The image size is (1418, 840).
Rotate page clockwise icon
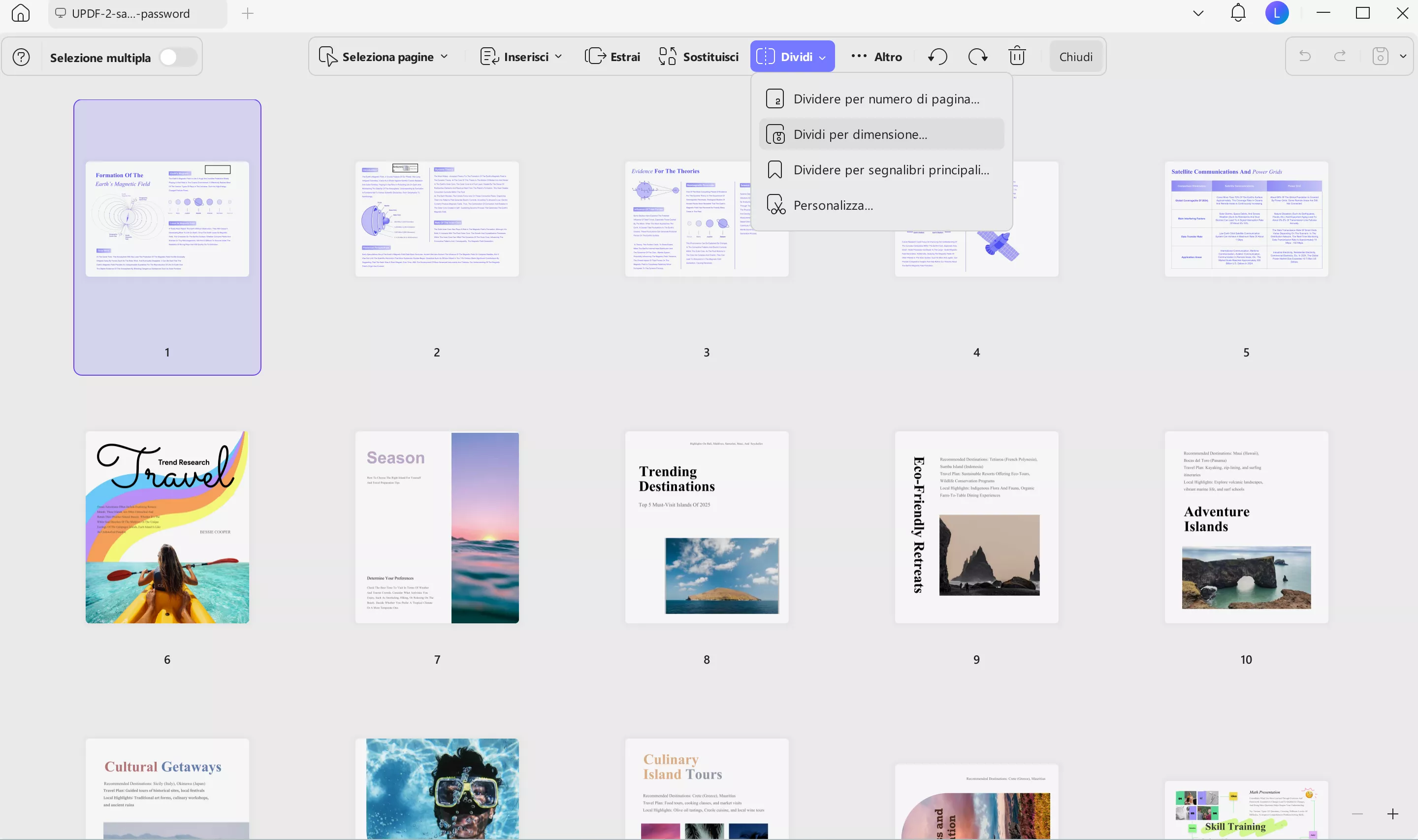point(977,57)
